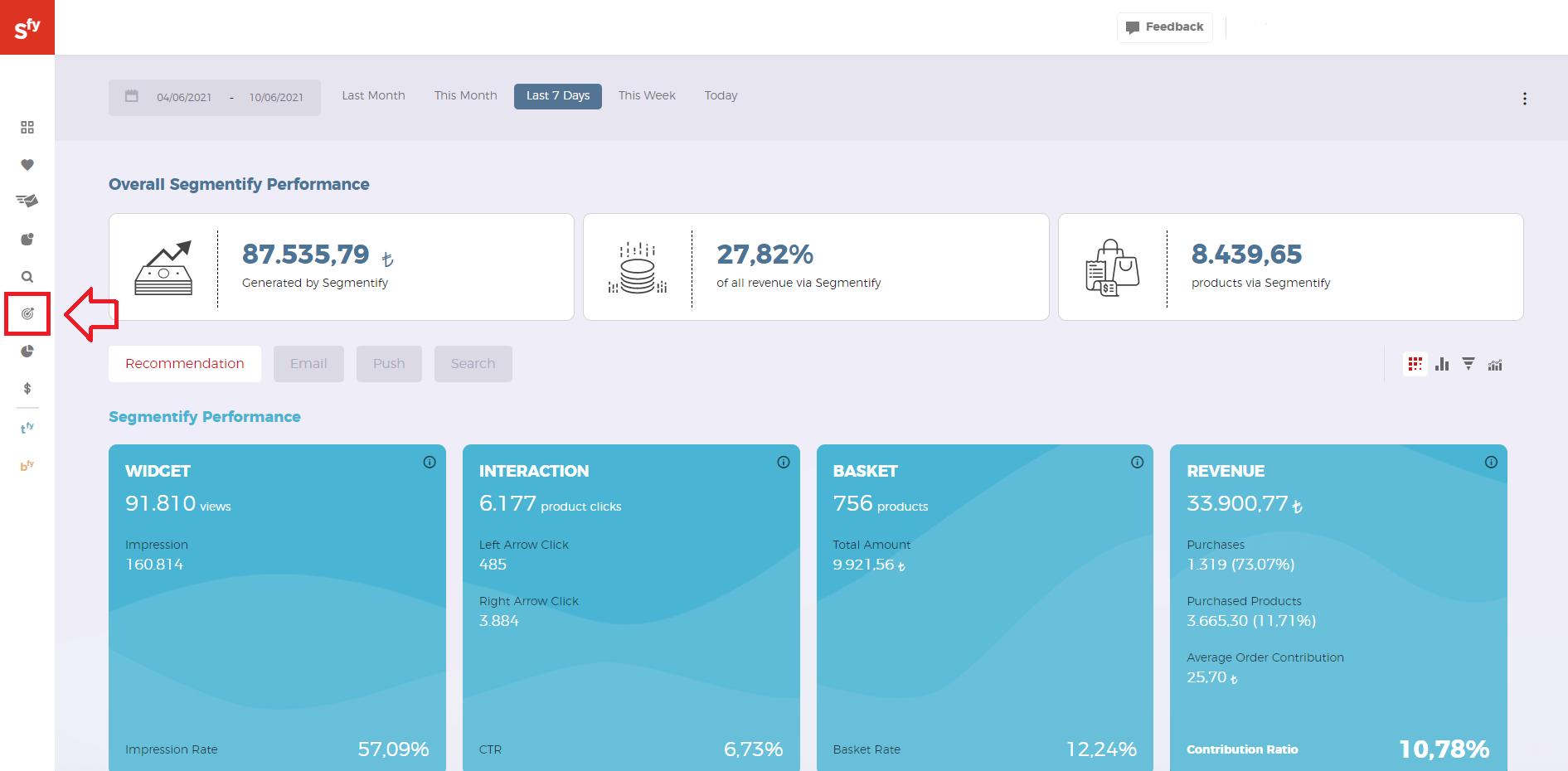Click the Right Arrow Click value 3.884

(x=499, y=621)
